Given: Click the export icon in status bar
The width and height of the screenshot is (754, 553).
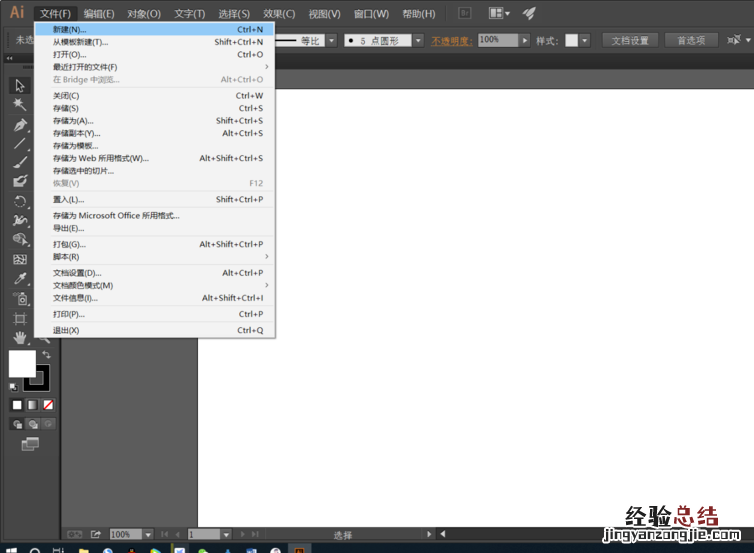Looking at the screenshot, I should [x=96, y=534].
